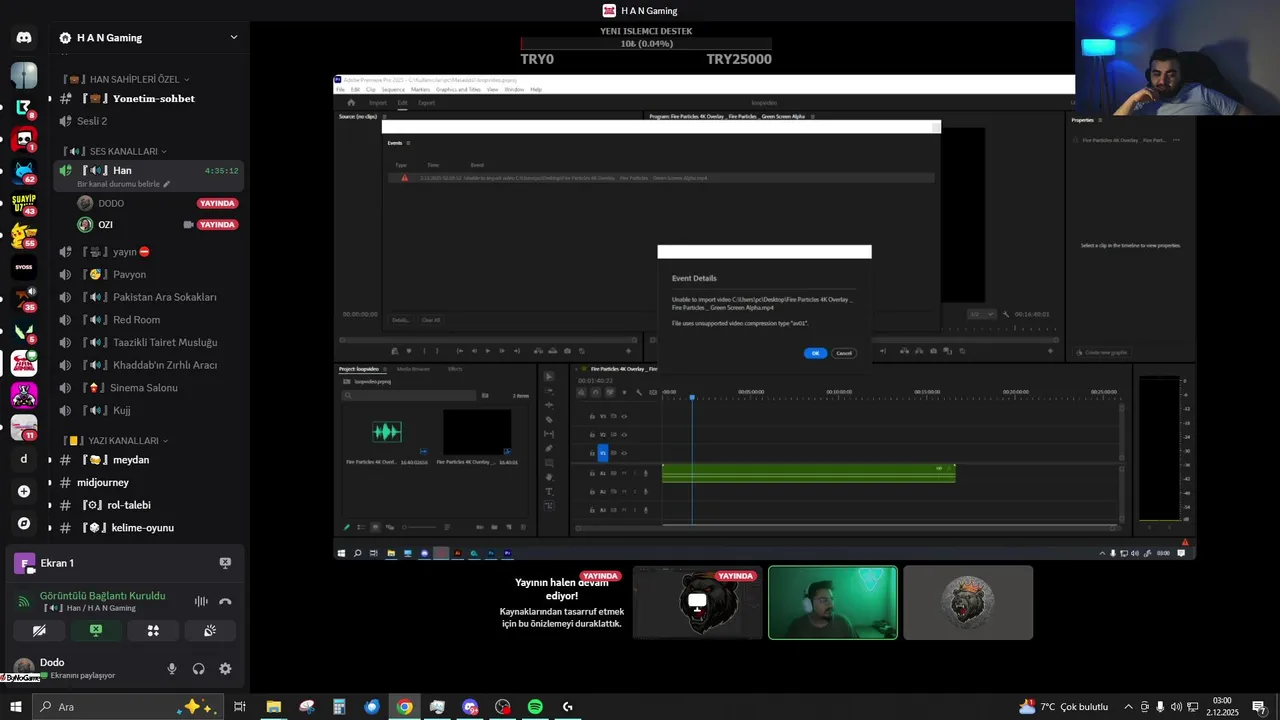Join the Sesli 2 voice channel
Image resolution: width=1280 pixels, height=720 pixels.
[149, 121]
